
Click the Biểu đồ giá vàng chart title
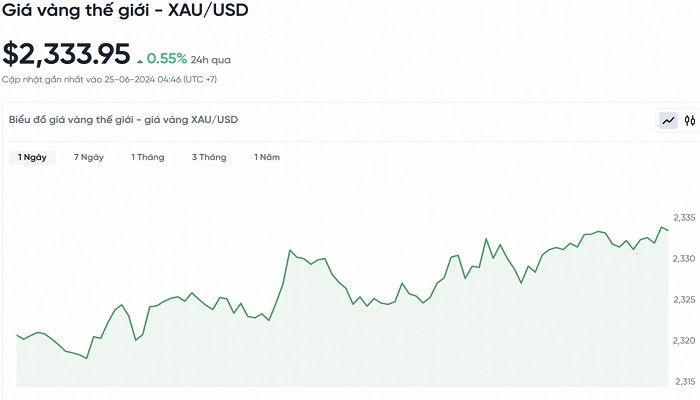pos(123,120)
